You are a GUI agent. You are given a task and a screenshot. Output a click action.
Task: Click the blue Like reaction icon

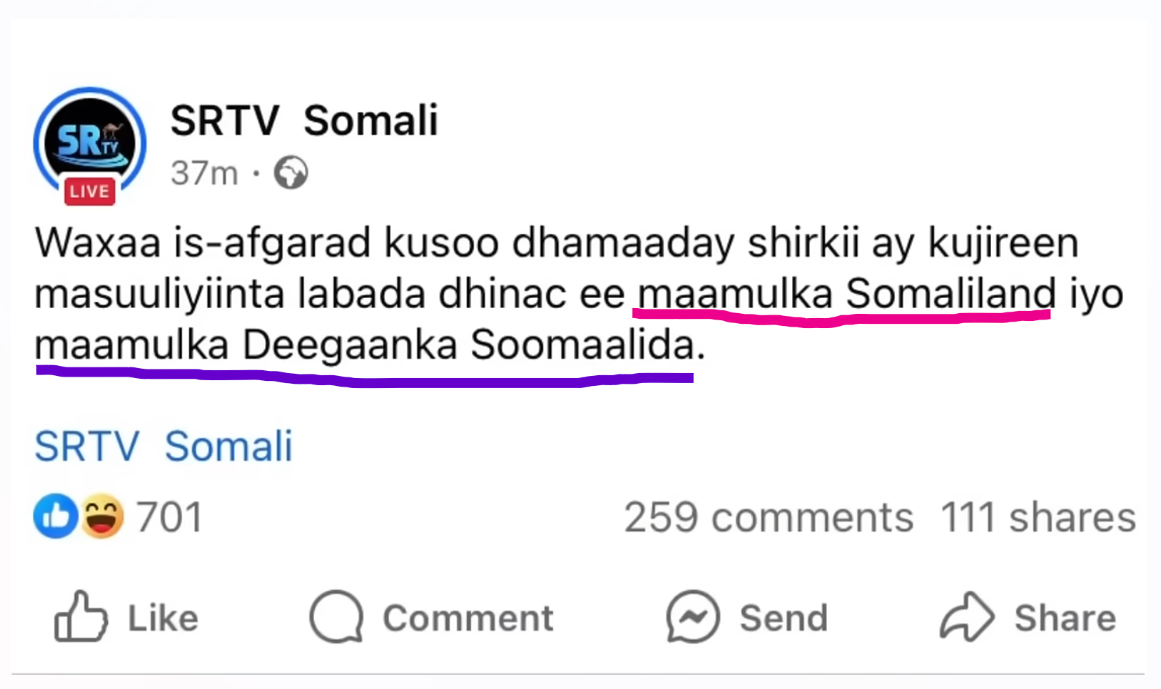coord(56,517)
